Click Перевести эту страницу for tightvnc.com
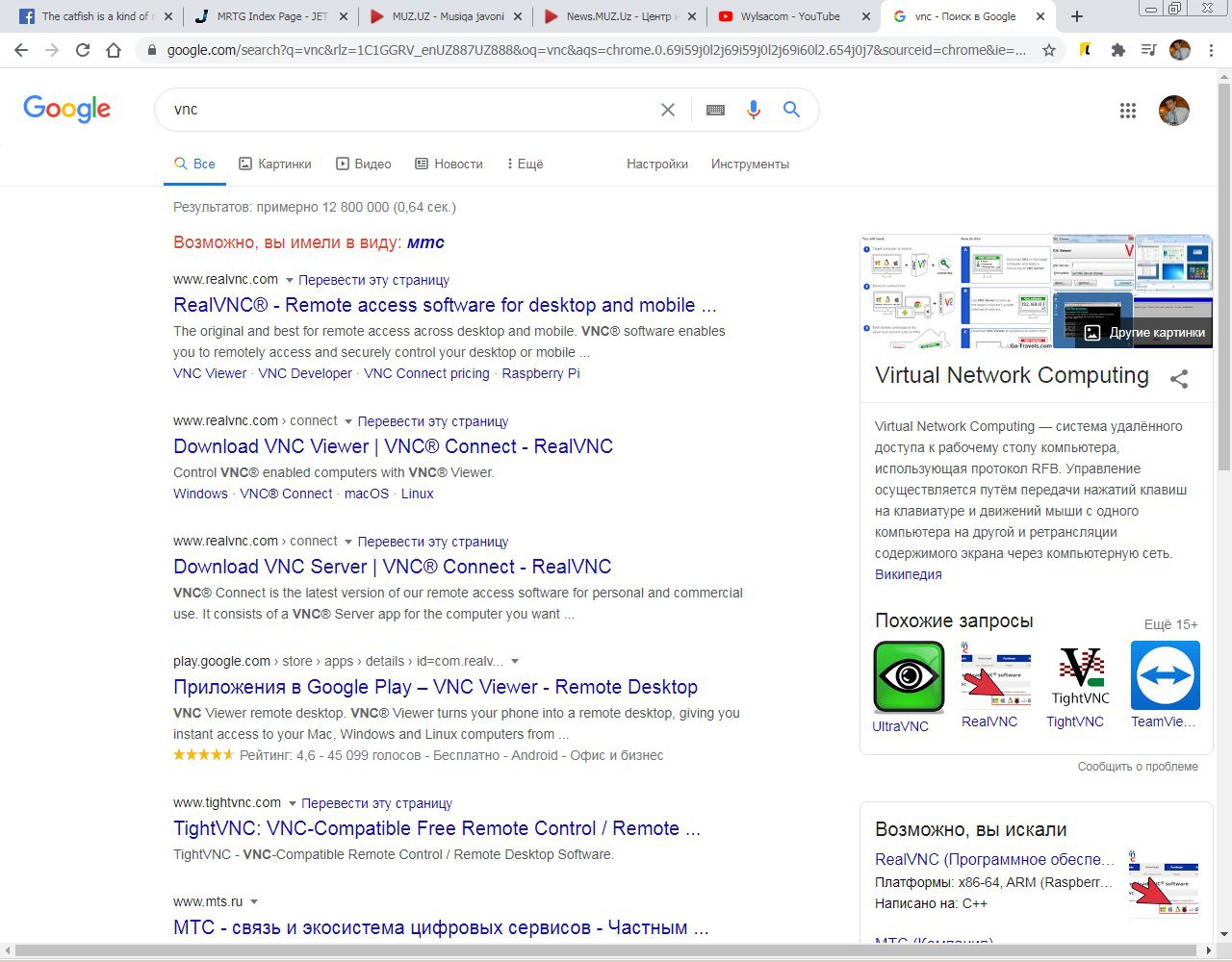This screenshot has width=1232, height=962. tap(376, 803)
